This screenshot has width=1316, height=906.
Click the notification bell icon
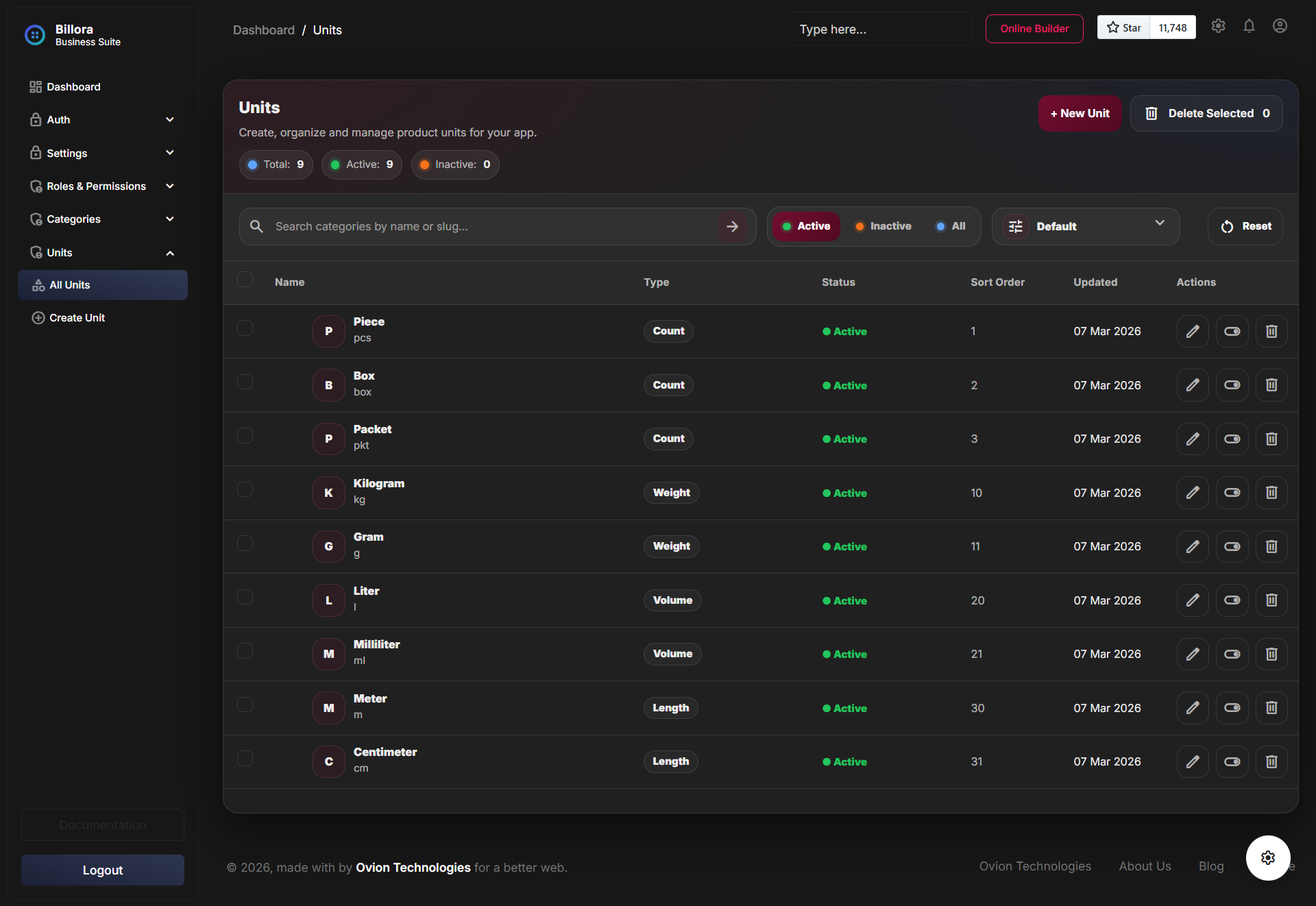point(1248,26)
